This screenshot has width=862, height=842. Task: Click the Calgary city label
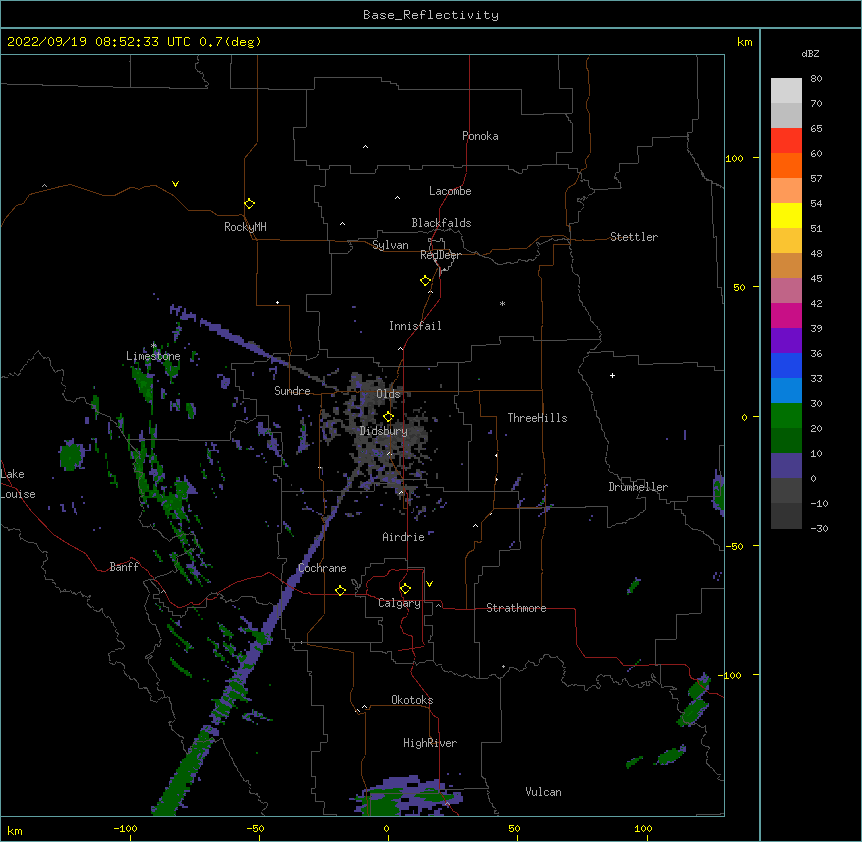click(x=399, y=603)
